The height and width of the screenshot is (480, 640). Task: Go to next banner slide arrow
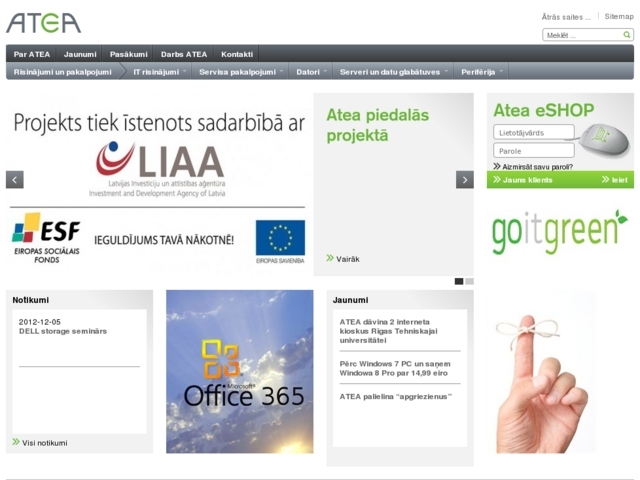coord(464,180)
